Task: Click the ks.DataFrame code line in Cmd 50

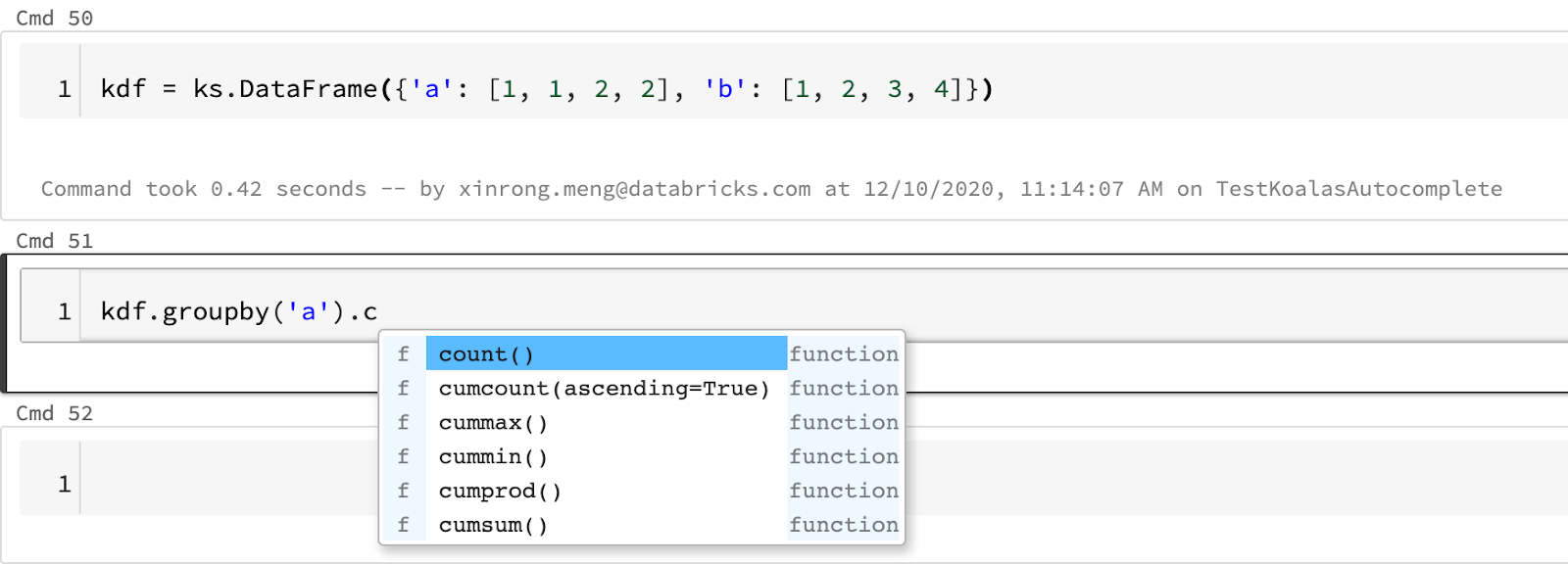Action: [546, 89]
